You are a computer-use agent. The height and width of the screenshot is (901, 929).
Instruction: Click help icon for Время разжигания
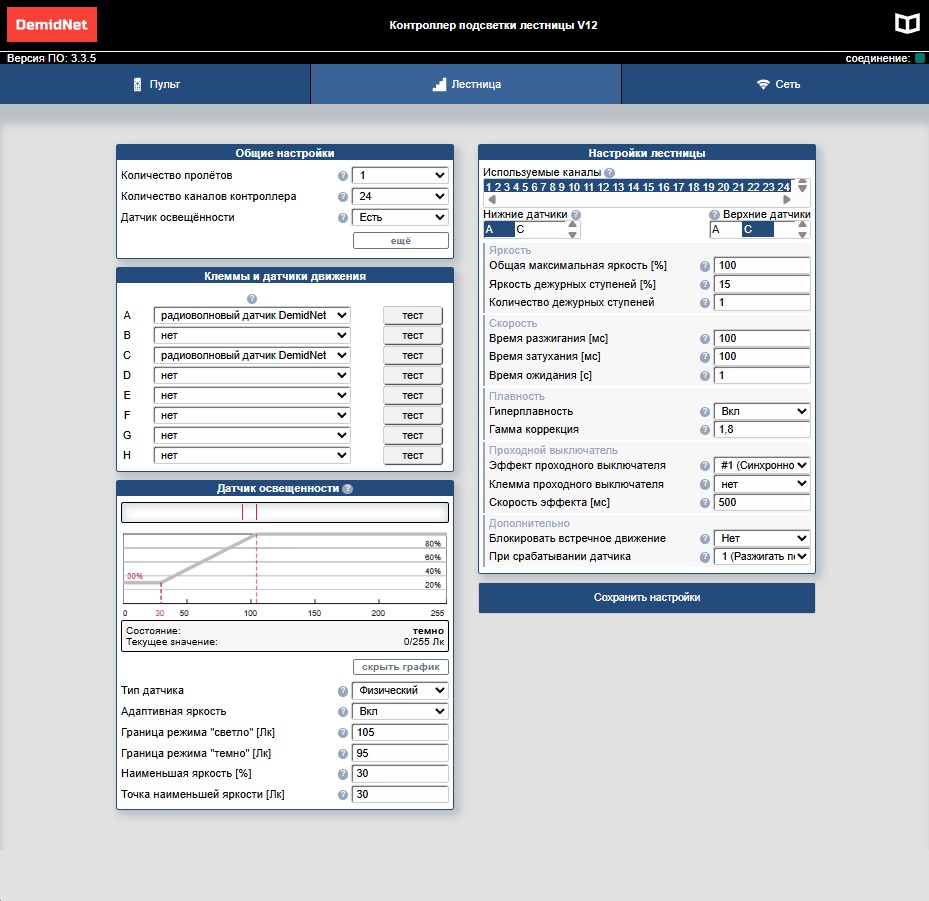(704, 339)
